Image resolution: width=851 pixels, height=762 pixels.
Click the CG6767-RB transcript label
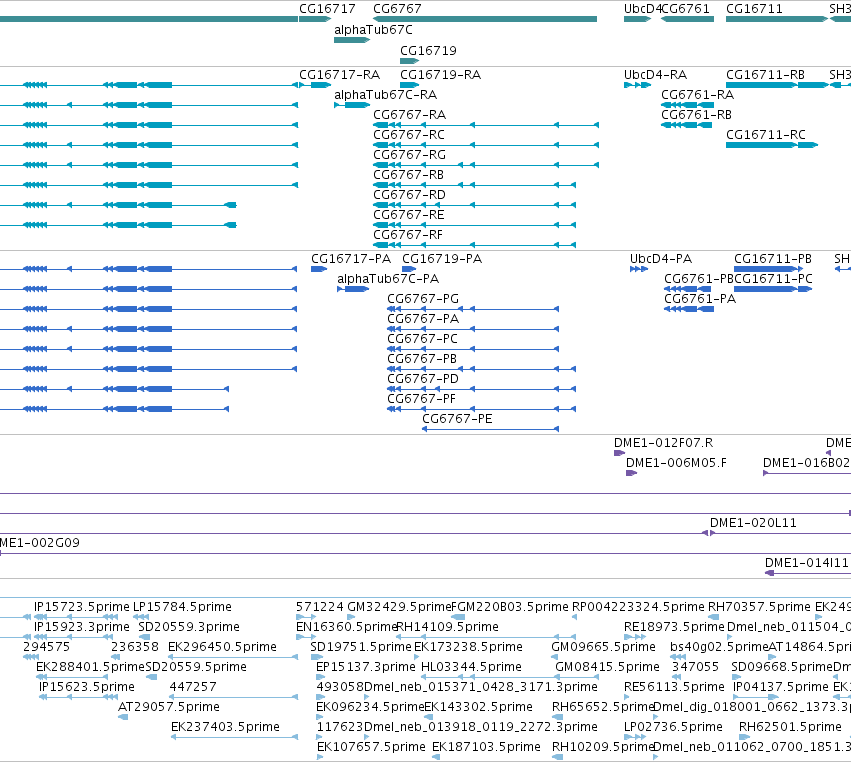pos(409,175)
